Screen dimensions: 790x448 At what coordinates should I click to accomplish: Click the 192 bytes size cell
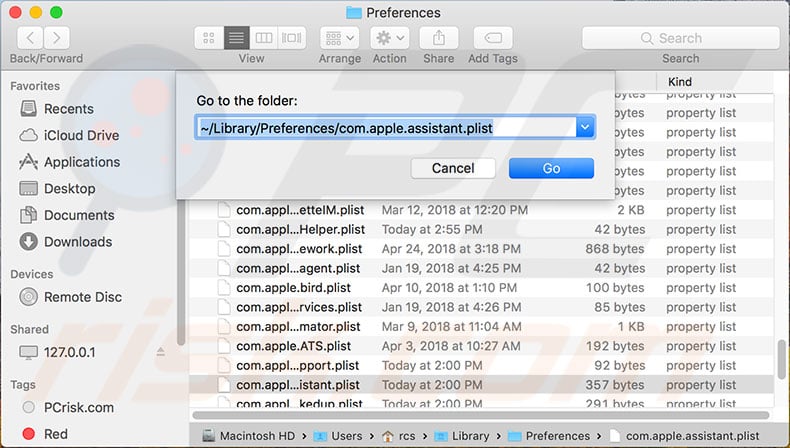[615, 346]
